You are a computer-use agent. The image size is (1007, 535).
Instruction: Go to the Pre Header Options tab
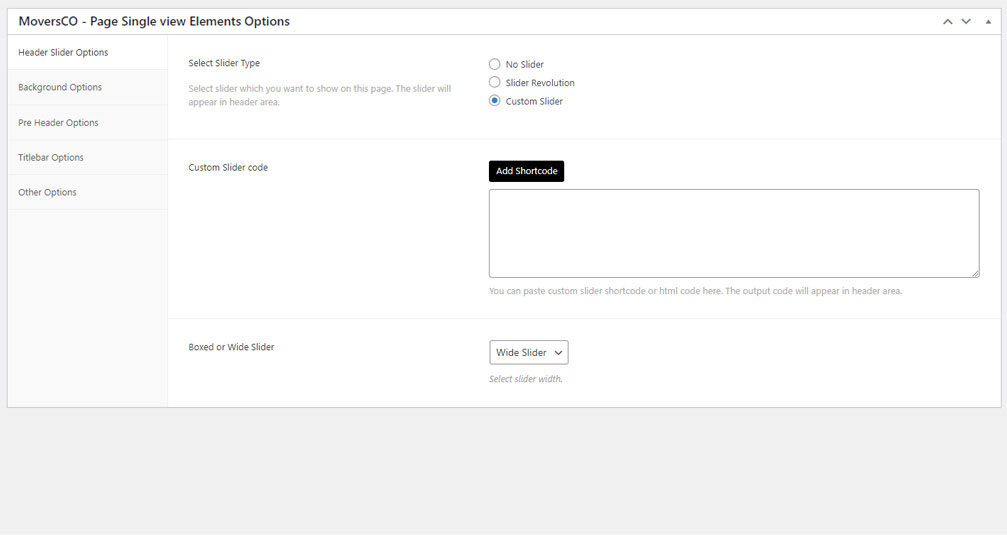(58, 122)
